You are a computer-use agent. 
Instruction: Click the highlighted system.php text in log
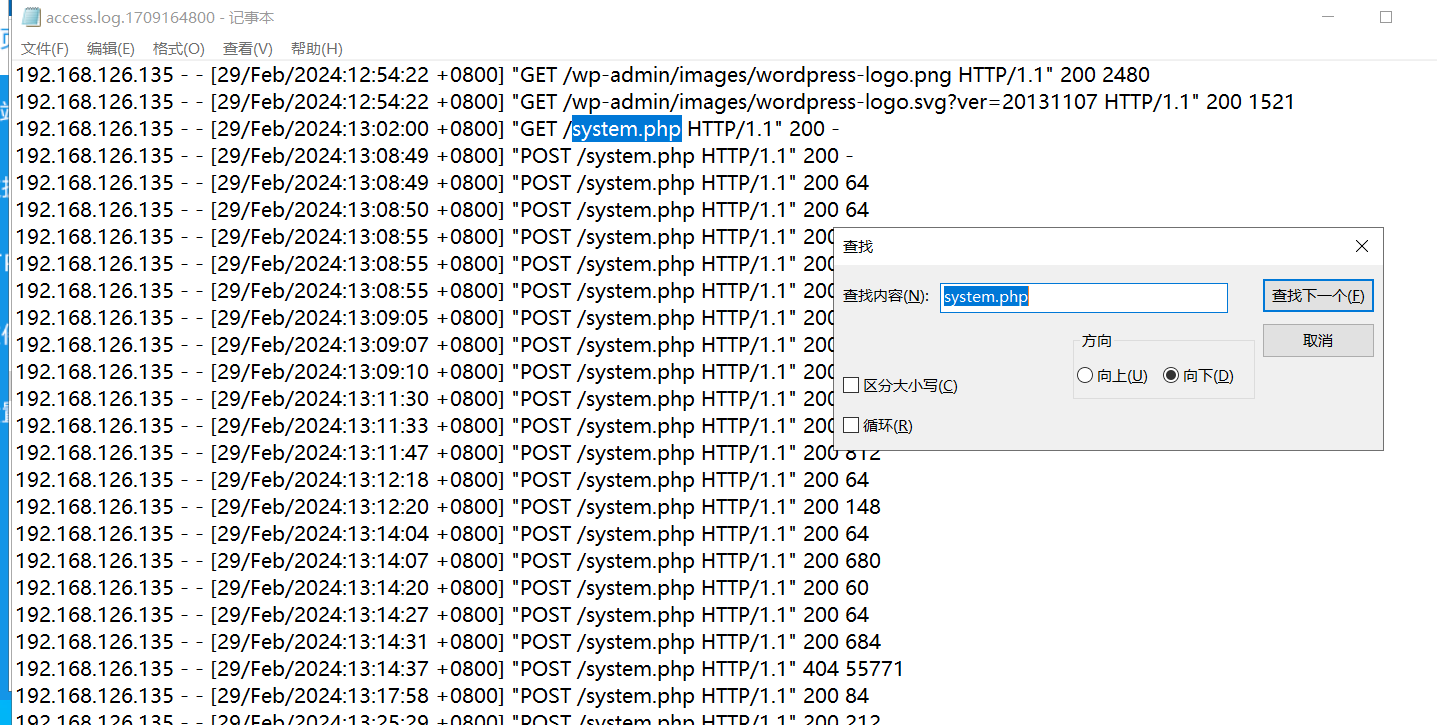coord(626,129)
